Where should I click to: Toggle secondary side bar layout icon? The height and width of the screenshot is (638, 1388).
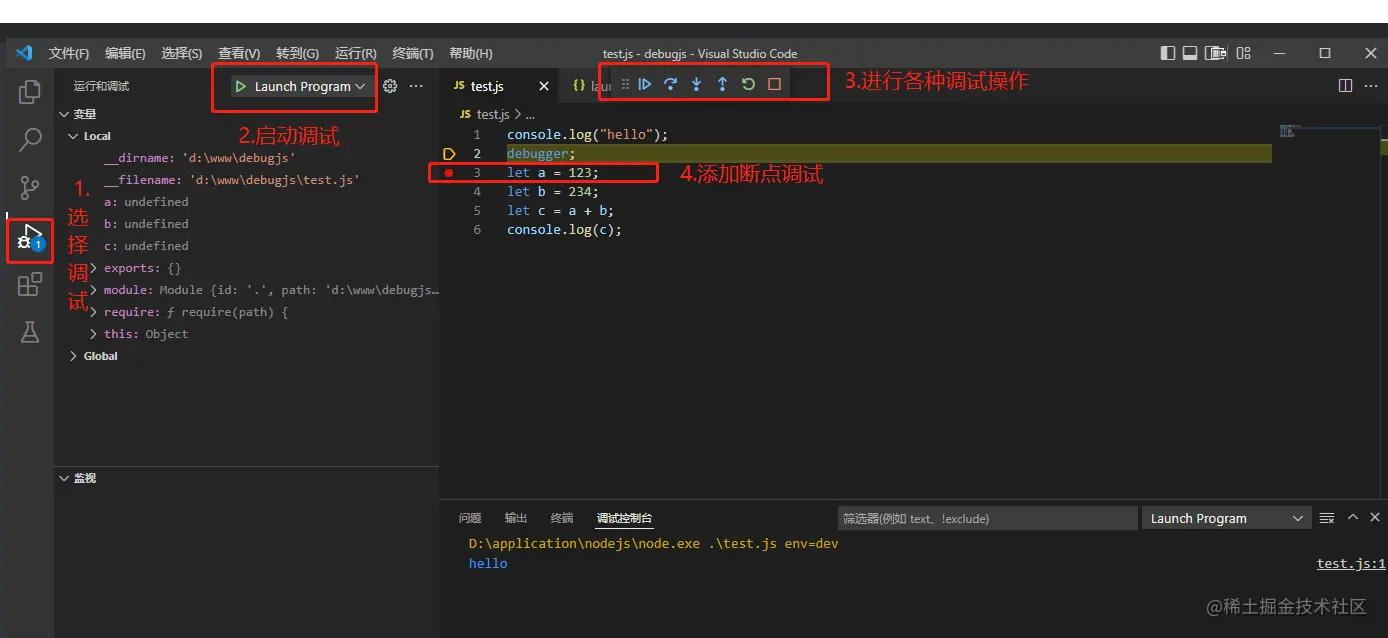[1216, 53]
